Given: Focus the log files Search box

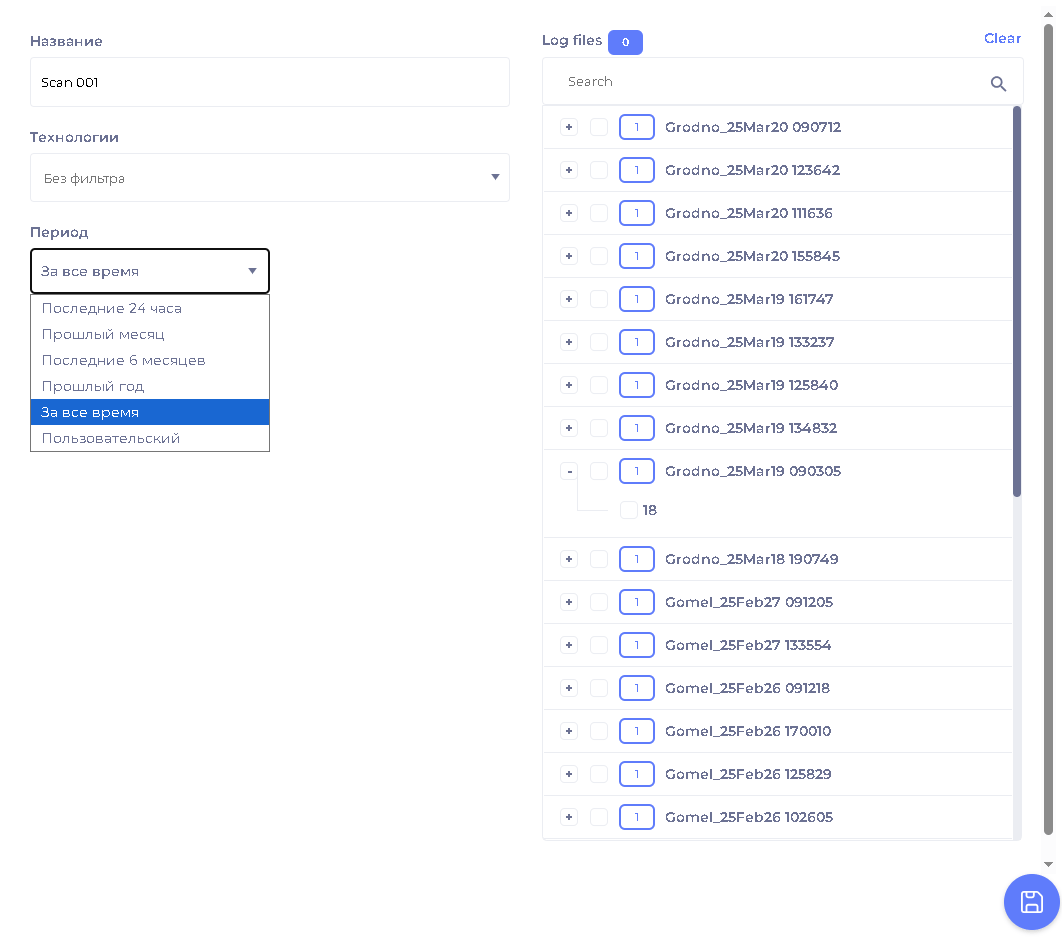Looking at the screenshot, I should 770,82.
